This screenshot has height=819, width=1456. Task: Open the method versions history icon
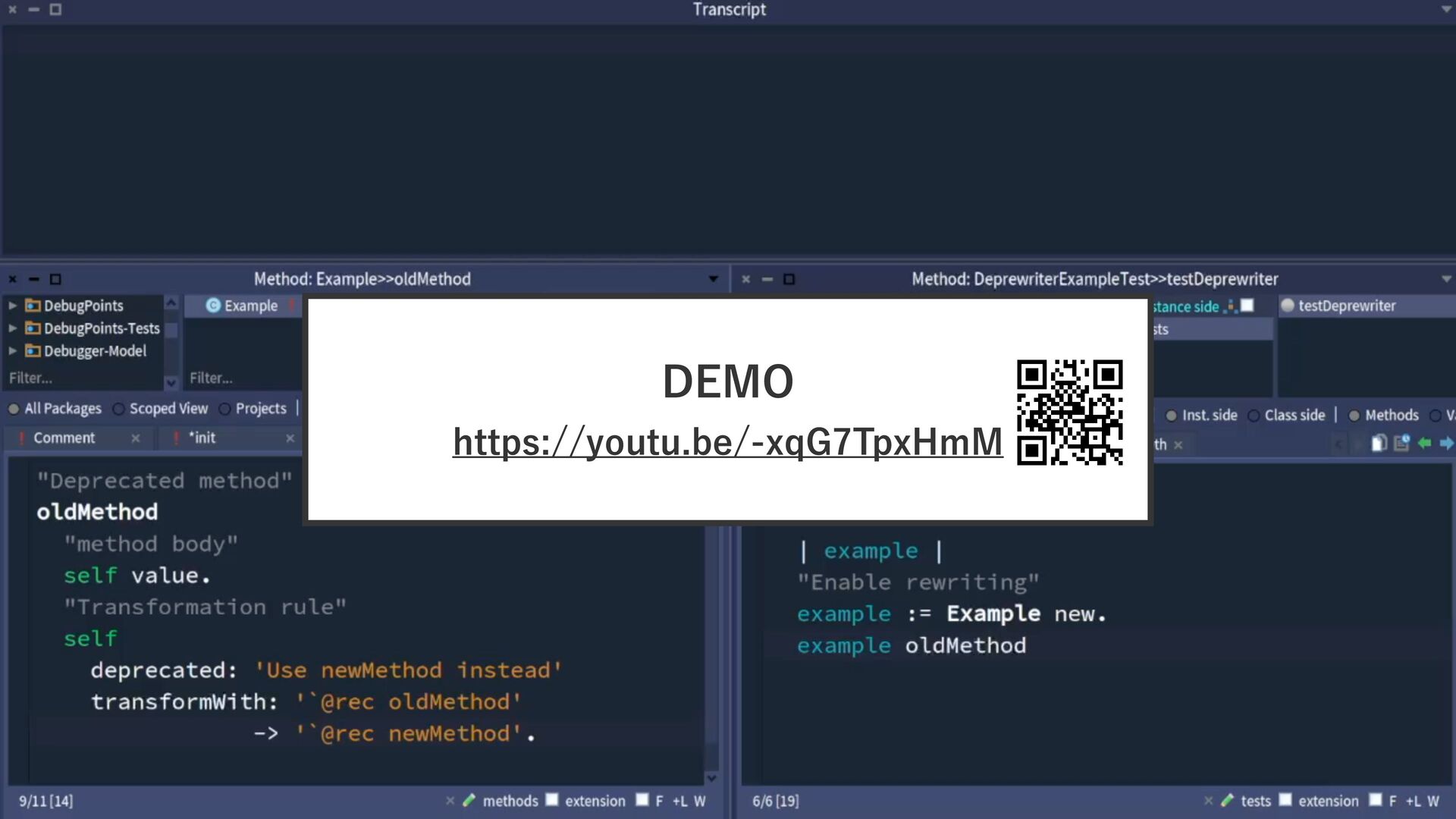tap(1401, 444)
